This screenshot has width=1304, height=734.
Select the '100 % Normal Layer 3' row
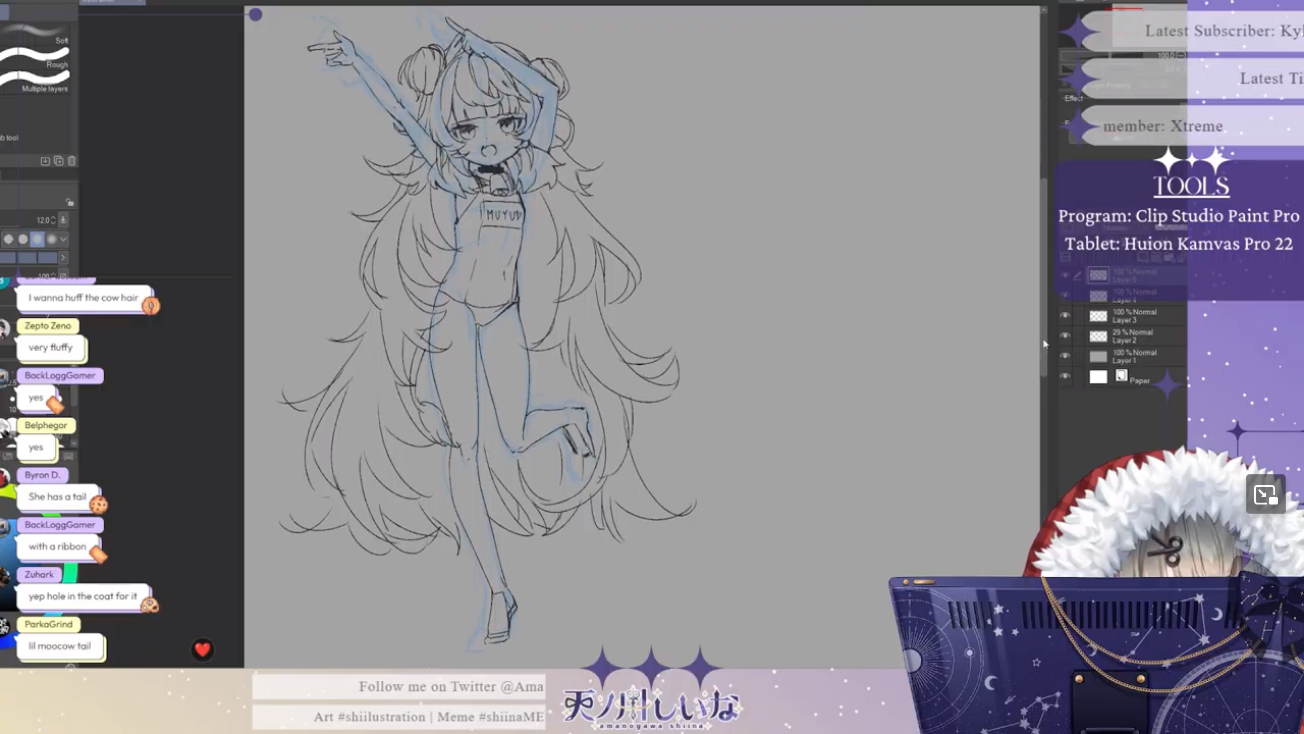pos(1122,316)
